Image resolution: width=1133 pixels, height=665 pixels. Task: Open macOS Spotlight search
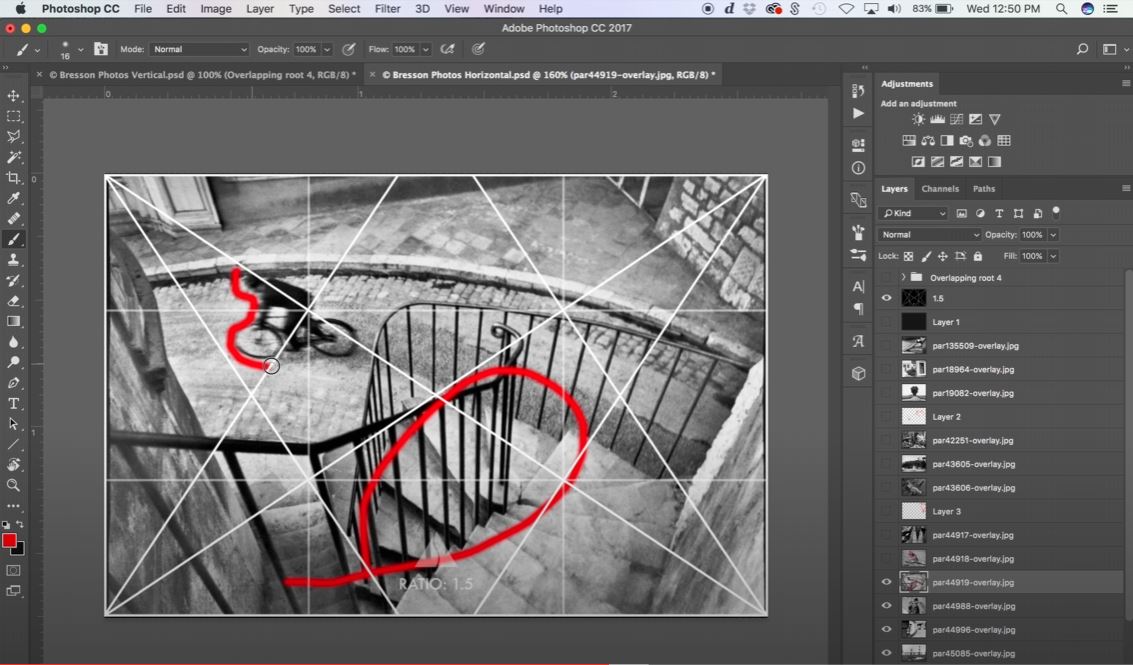pyautogui.click(x=1061, y=9)
